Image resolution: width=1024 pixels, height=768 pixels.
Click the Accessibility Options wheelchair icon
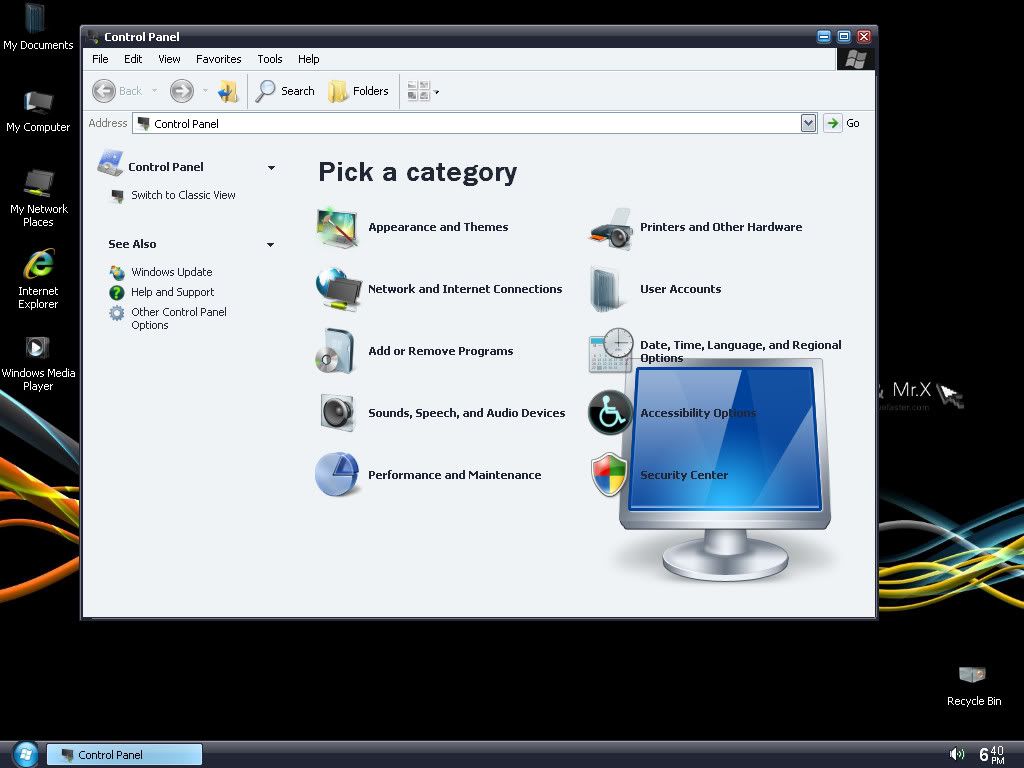[609, 413]
